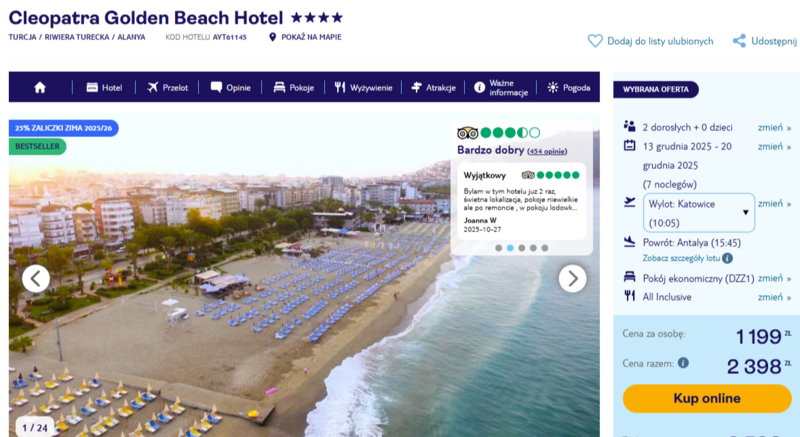The width and height of the screenshot is (800, 437).
Task: Select the last review carousel dot
Action: 545,248
